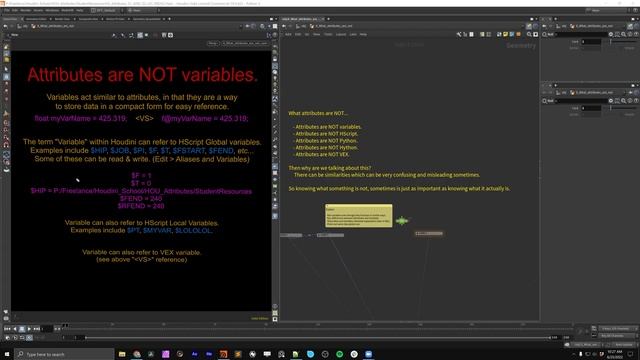640x360 pixels.
Task: Click the text 'Attributes are NOT HScript.'
Action: [327, 134]
